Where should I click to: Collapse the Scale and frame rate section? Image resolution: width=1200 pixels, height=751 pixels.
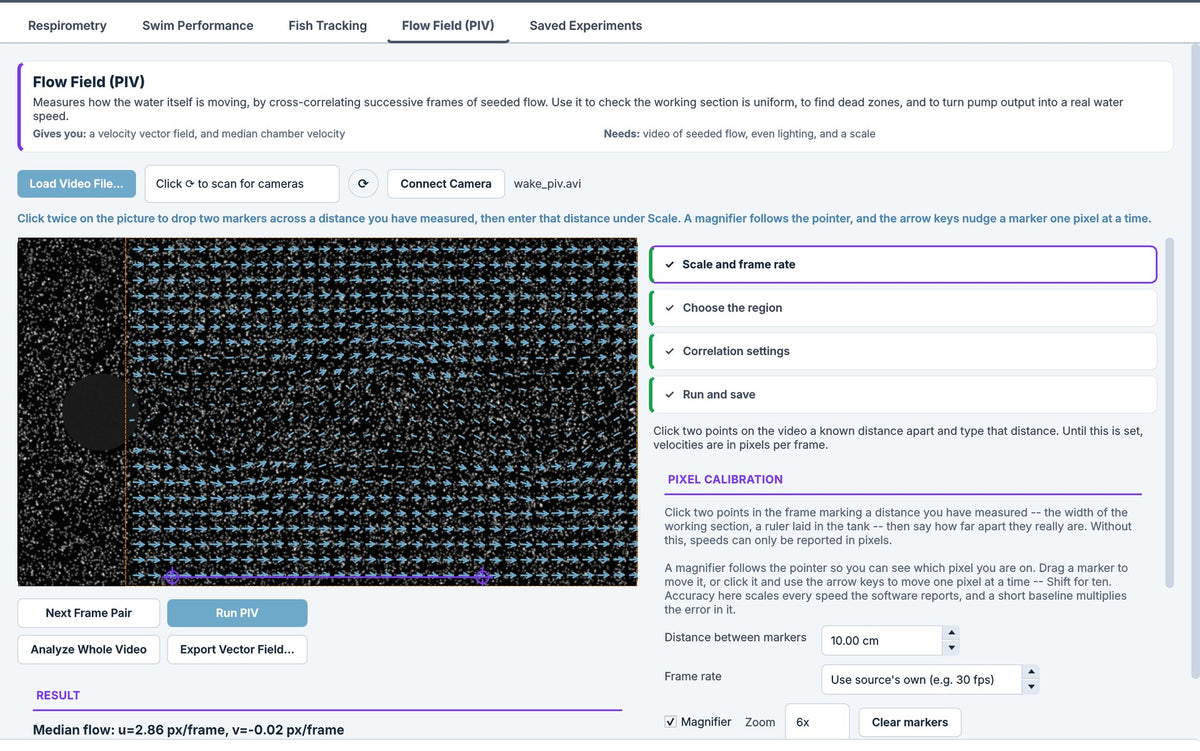[x=903, y=265]
